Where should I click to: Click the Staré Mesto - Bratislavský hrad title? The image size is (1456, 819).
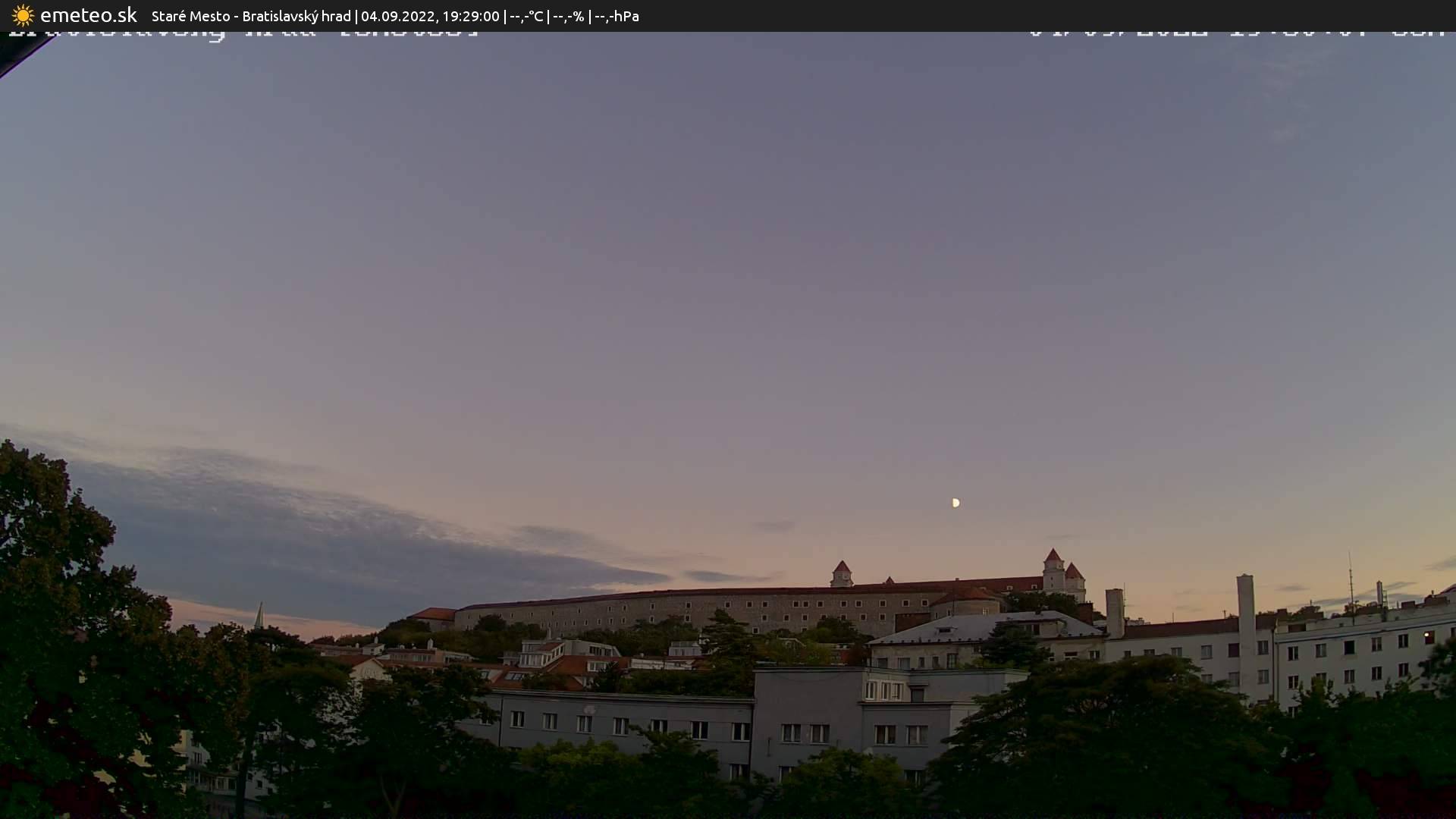pos(251,16)
